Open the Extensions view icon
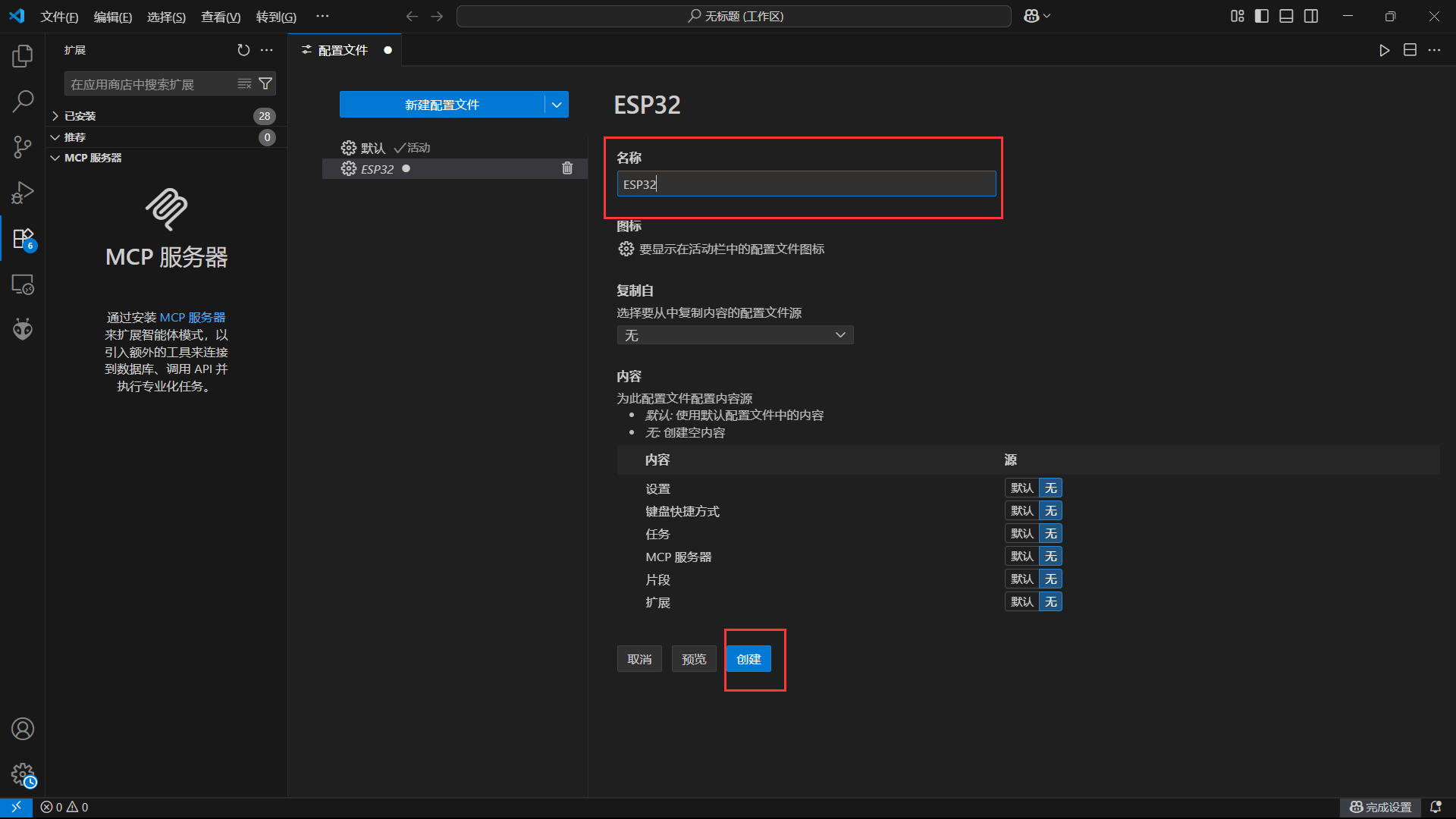The width and height of the screenshot is (1456, 819). pyautogui.click(x=23, y=239)
